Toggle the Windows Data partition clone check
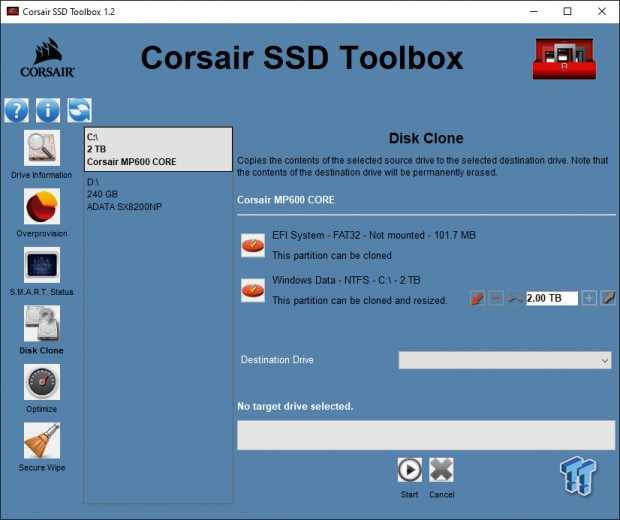The height and width of the screenshot is (520, 620). [x=253, y=290]
